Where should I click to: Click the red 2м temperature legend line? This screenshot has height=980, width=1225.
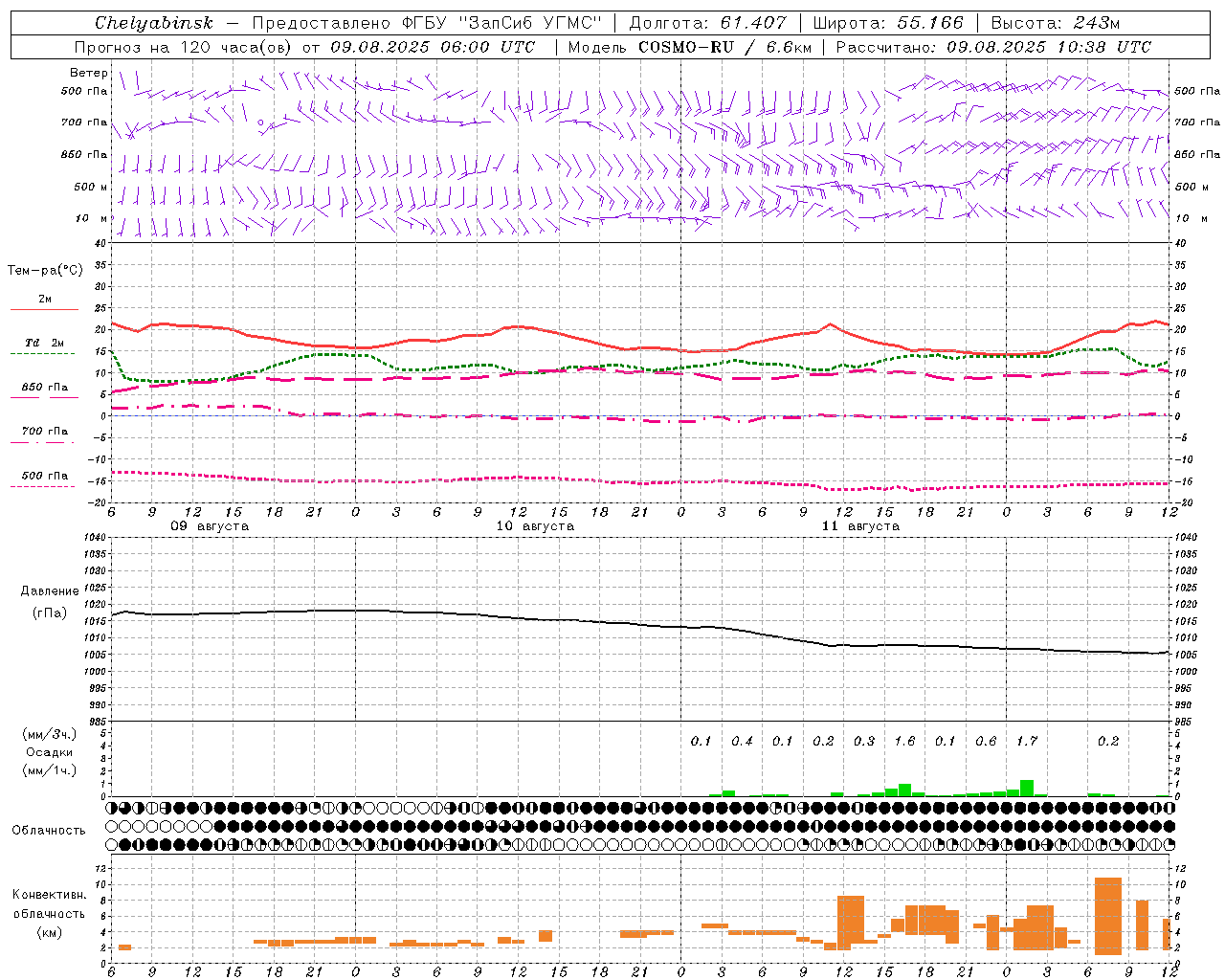click(44, 309)
